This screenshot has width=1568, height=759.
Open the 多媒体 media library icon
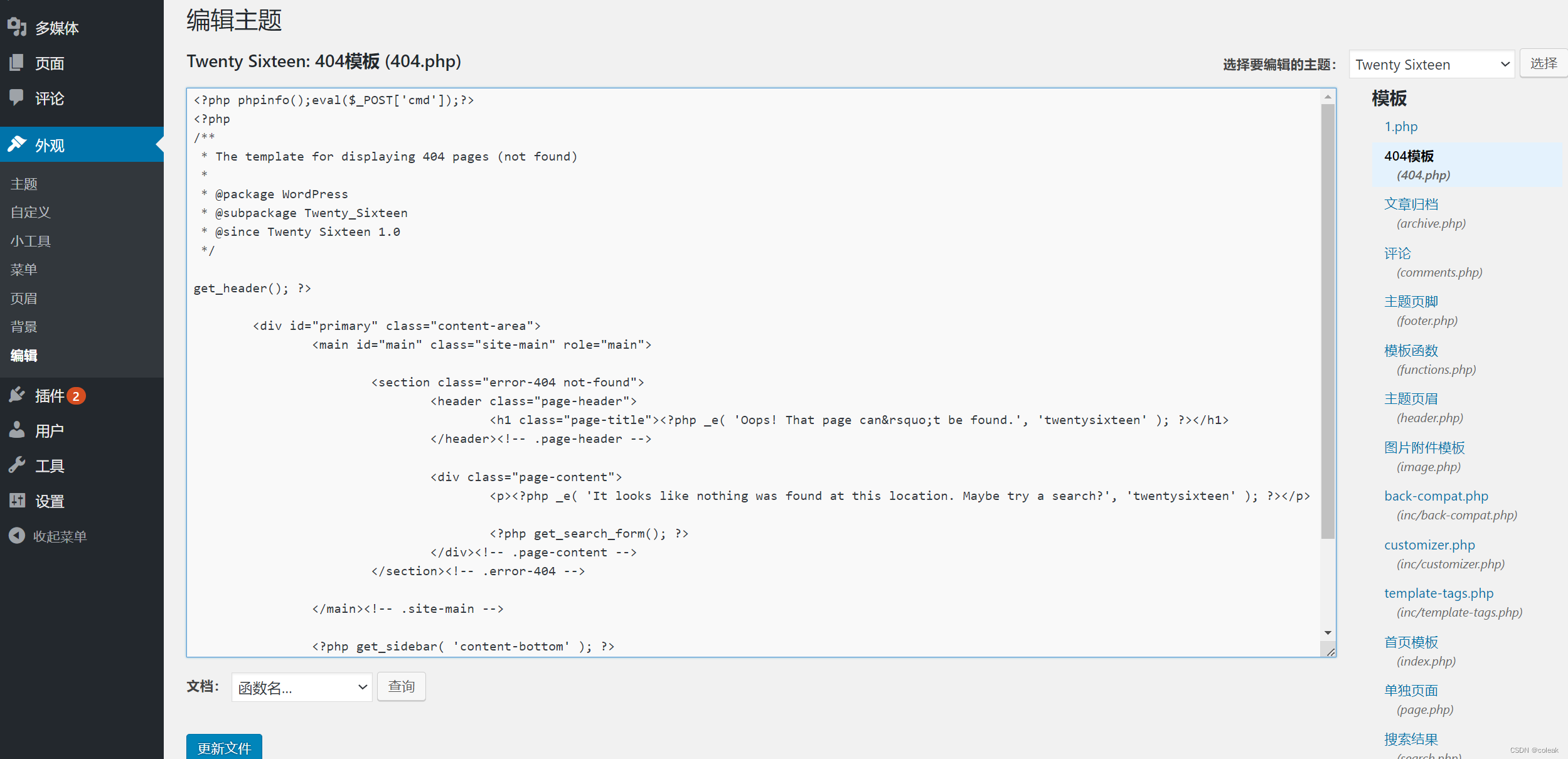16,27
